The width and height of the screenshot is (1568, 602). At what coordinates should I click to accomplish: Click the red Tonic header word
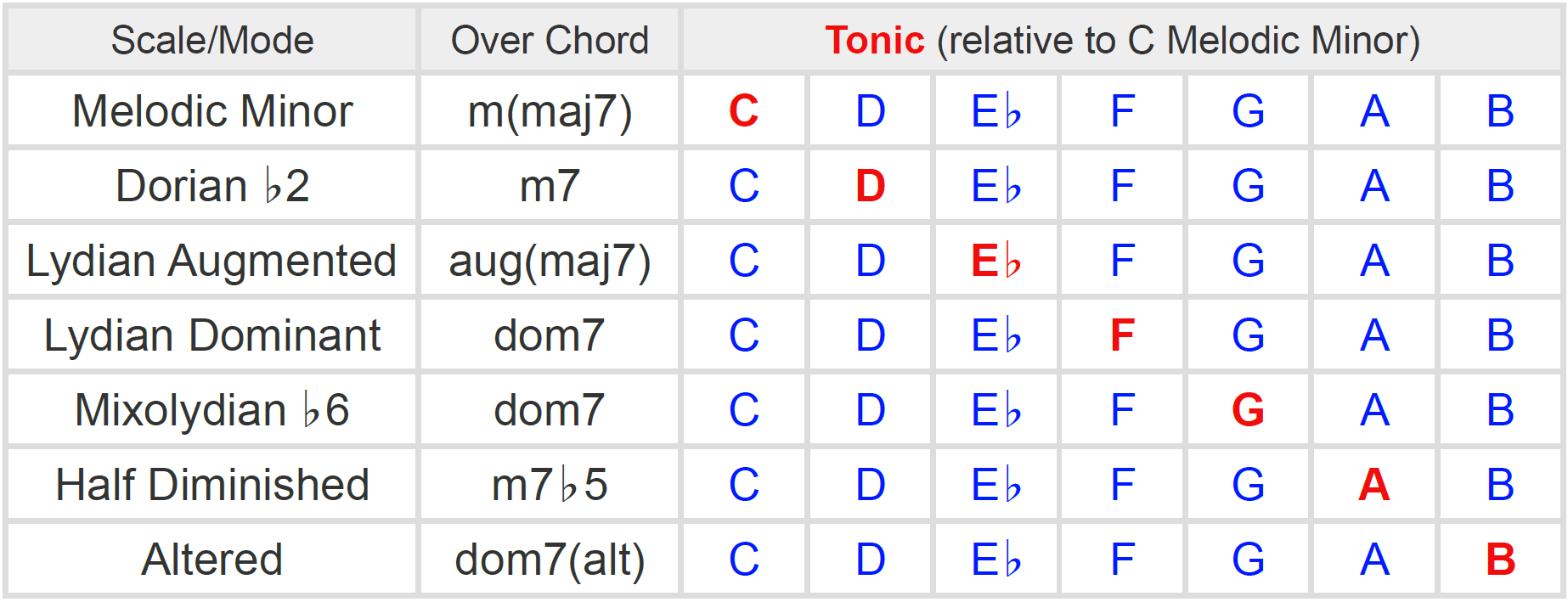(874, 40)
